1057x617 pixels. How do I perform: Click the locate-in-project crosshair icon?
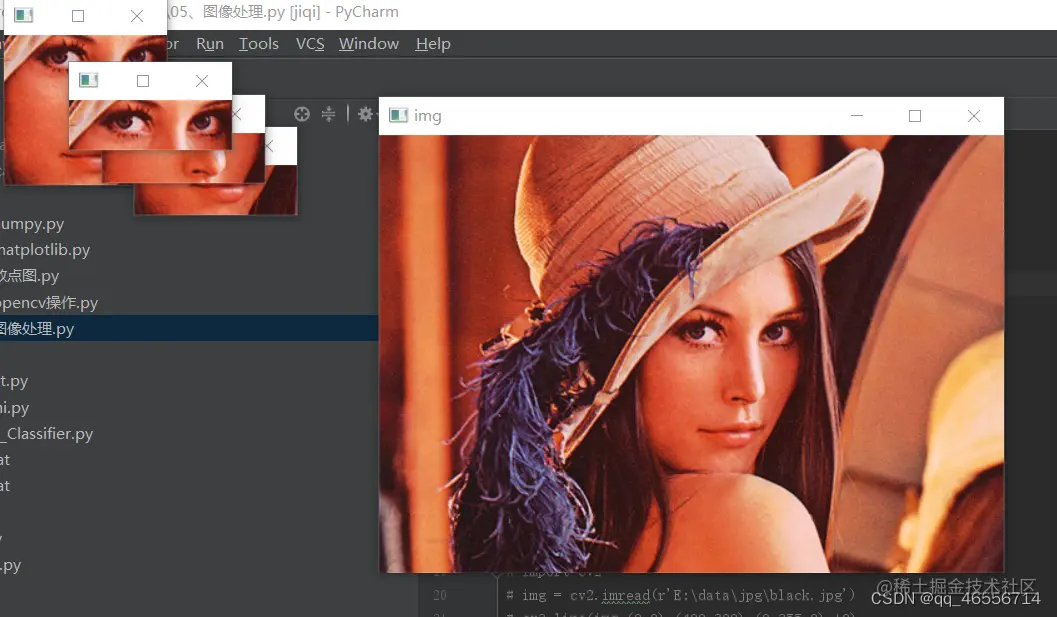point(302,114)
